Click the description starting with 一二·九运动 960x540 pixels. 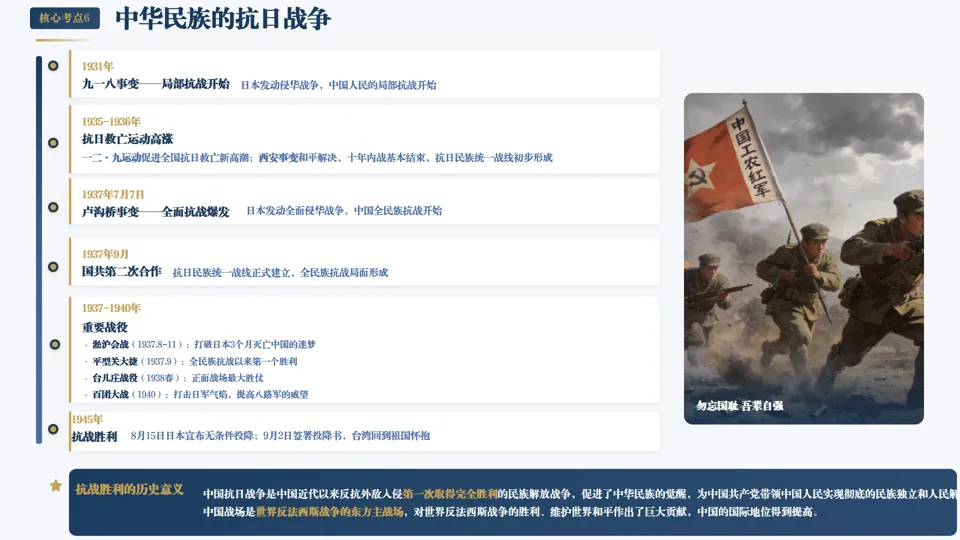pos(317,157)
